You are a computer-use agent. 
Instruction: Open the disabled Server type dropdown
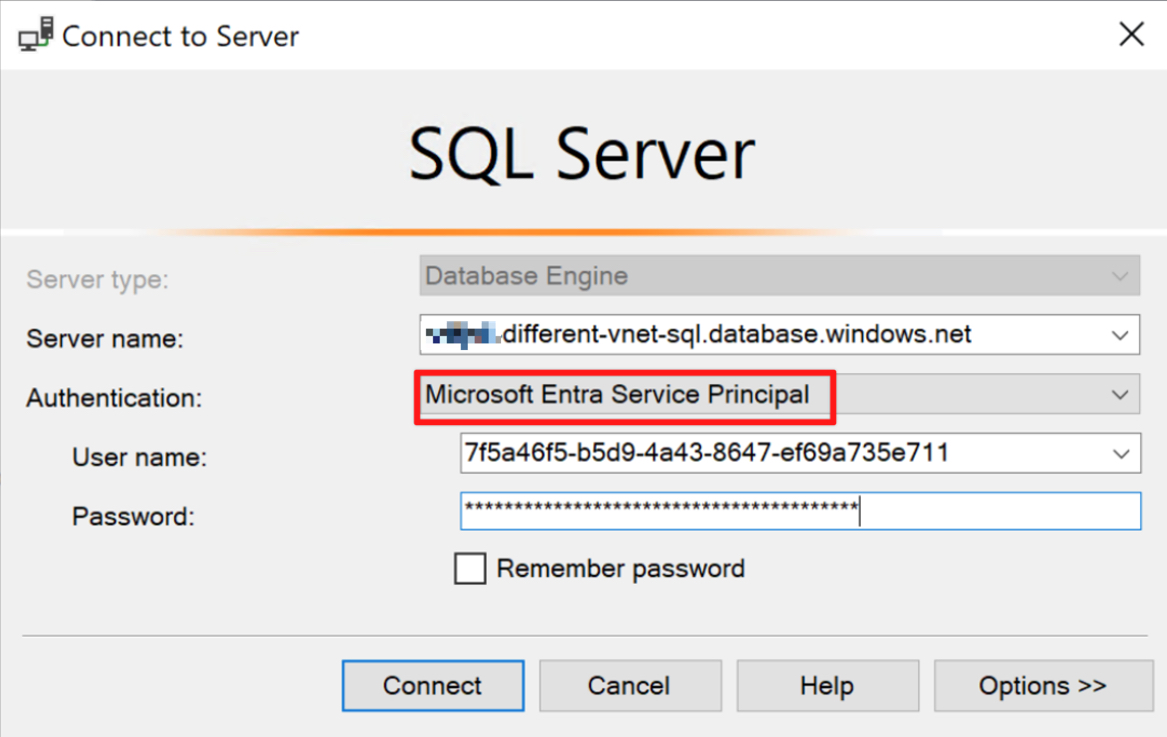click(779, 276)
